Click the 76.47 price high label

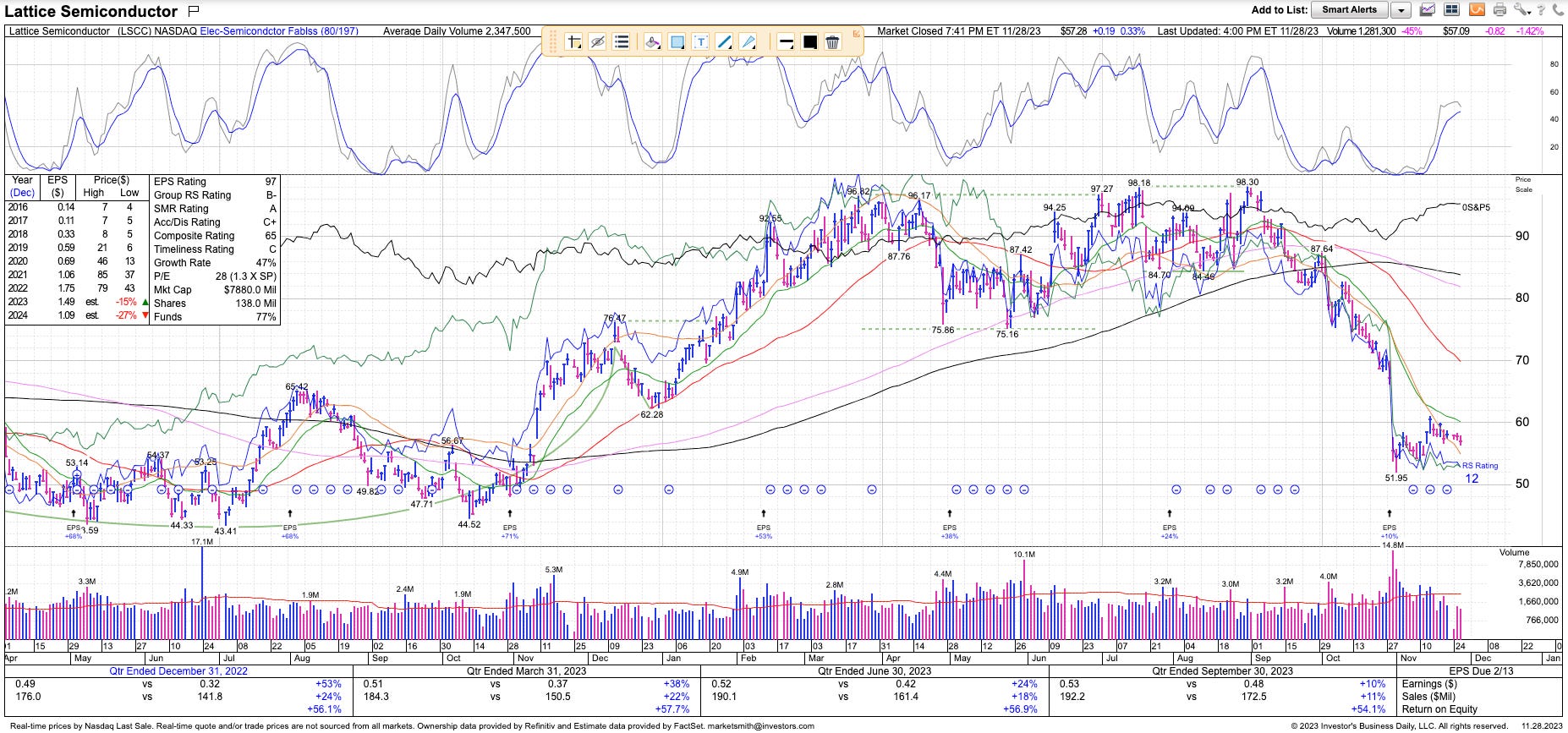(615, 319)
